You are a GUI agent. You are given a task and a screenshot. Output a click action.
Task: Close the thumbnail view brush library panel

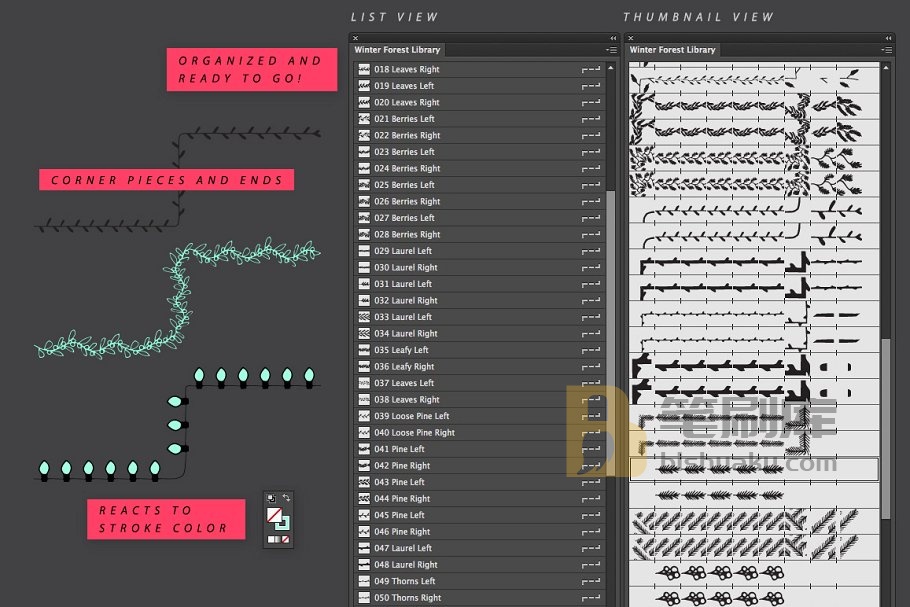(x=631, y=38)
